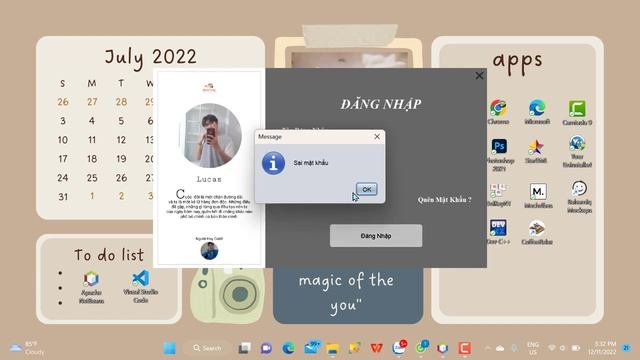
Task: Launch Camtasia 9 from the desktop
Action: pos(577,112)
